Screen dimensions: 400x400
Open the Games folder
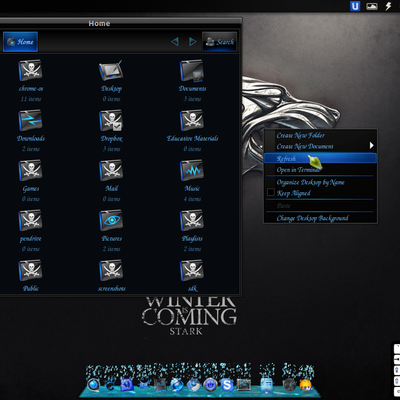pyautogui.click(x=30, y=170)
